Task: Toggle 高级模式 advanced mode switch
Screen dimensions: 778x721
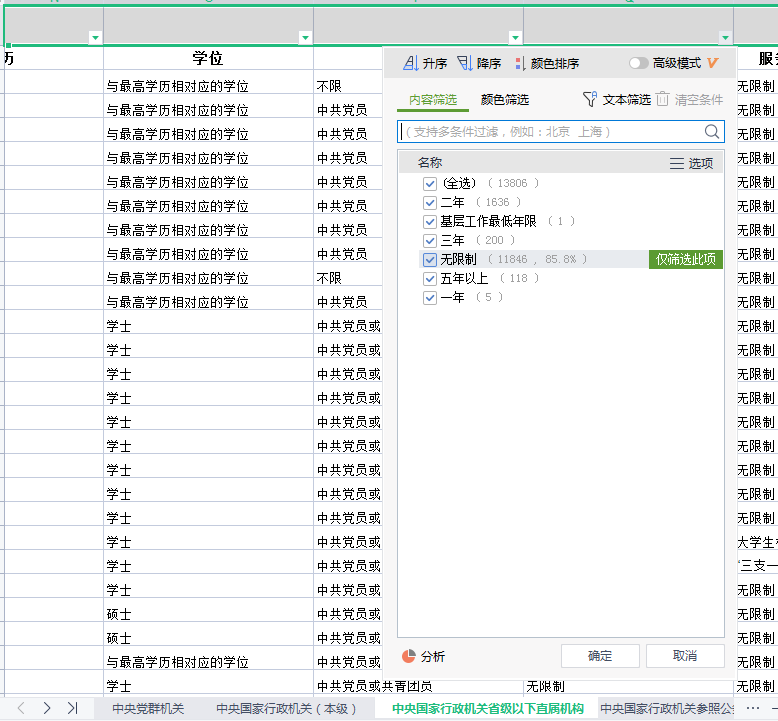Action: coord(638,63)
